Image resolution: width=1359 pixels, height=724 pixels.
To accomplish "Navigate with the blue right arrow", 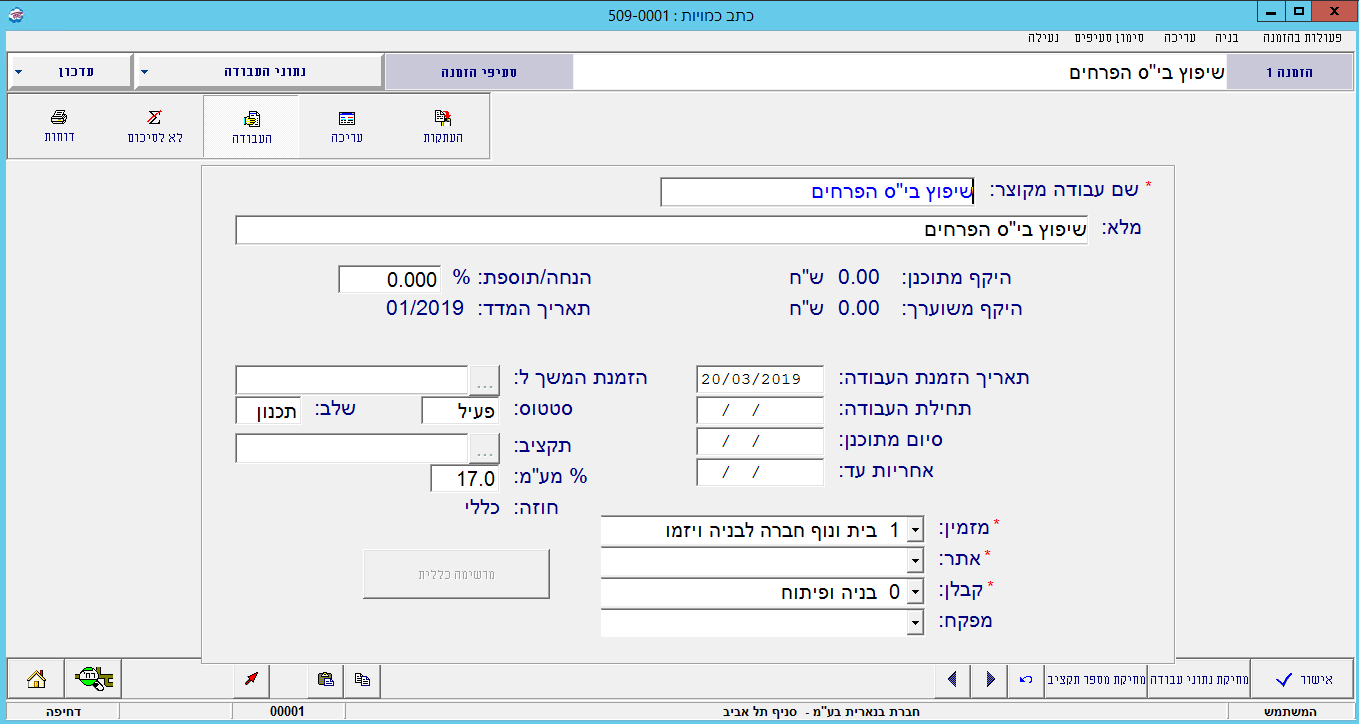I will pos(990,679).
